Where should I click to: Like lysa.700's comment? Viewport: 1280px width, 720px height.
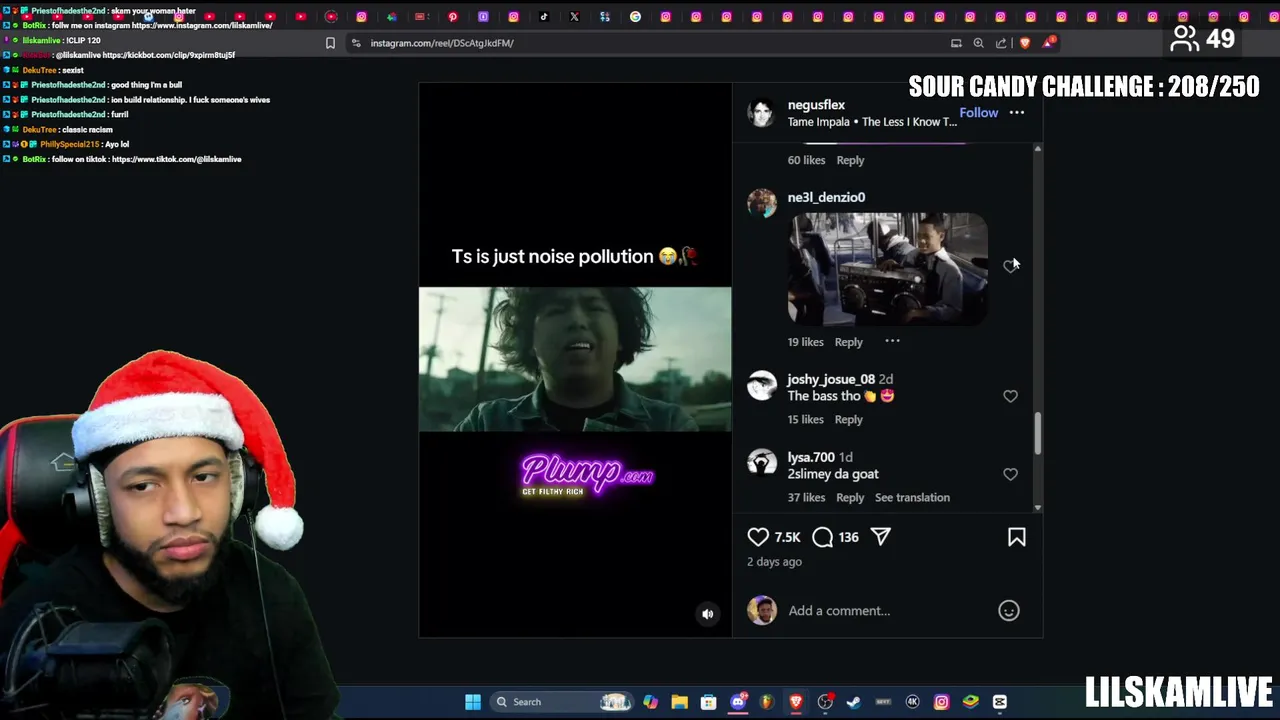point(1010,474)
